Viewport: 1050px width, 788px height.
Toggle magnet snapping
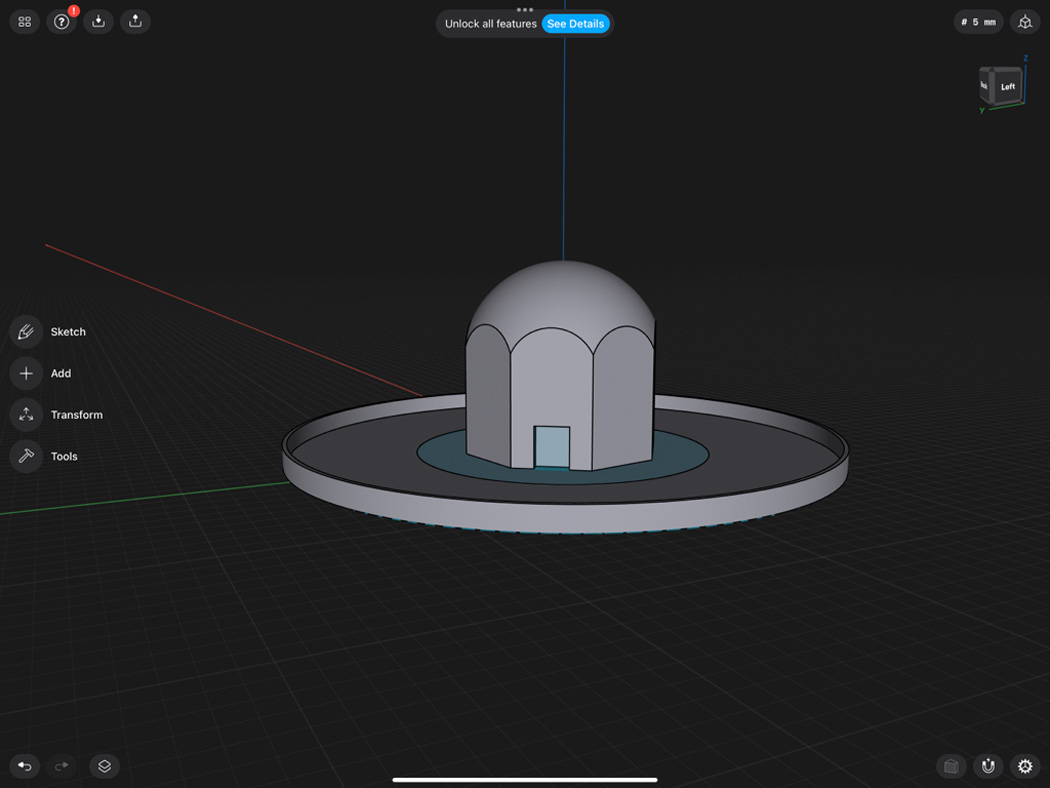(988, 766)
